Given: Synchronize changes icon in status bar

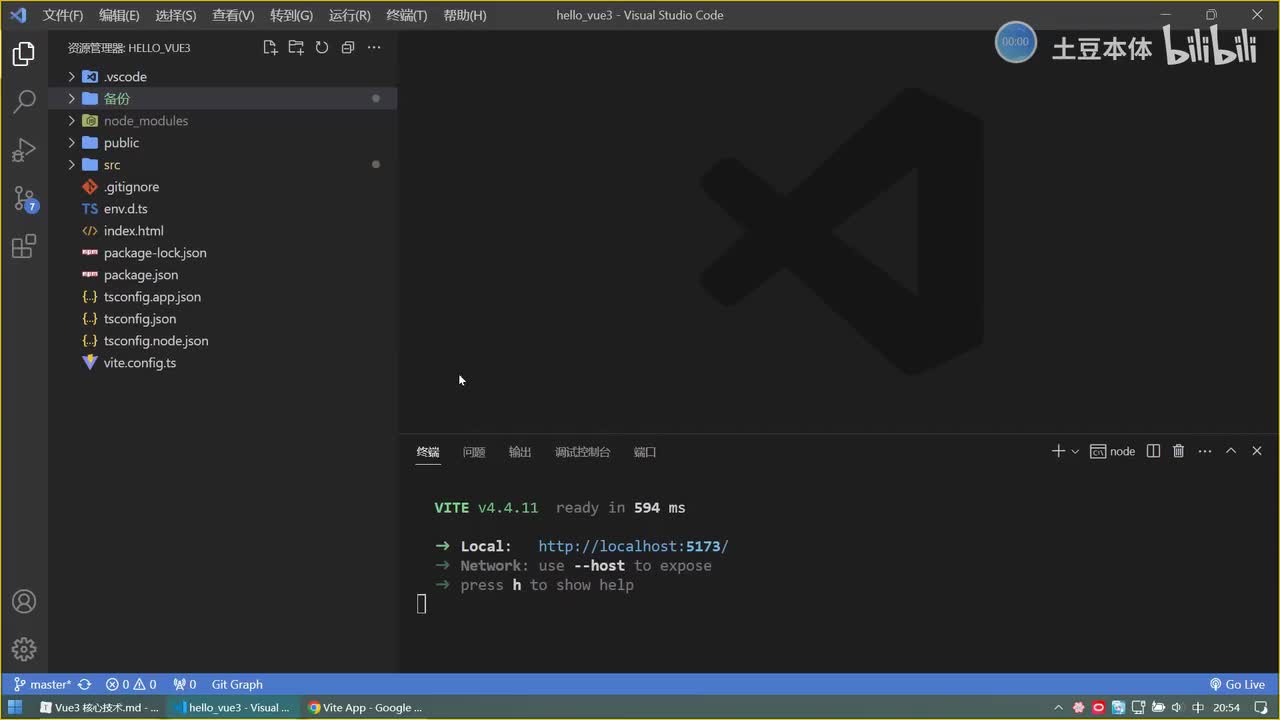Looking at the screenshot, I should pyautogui.click(x=85, y=685).
